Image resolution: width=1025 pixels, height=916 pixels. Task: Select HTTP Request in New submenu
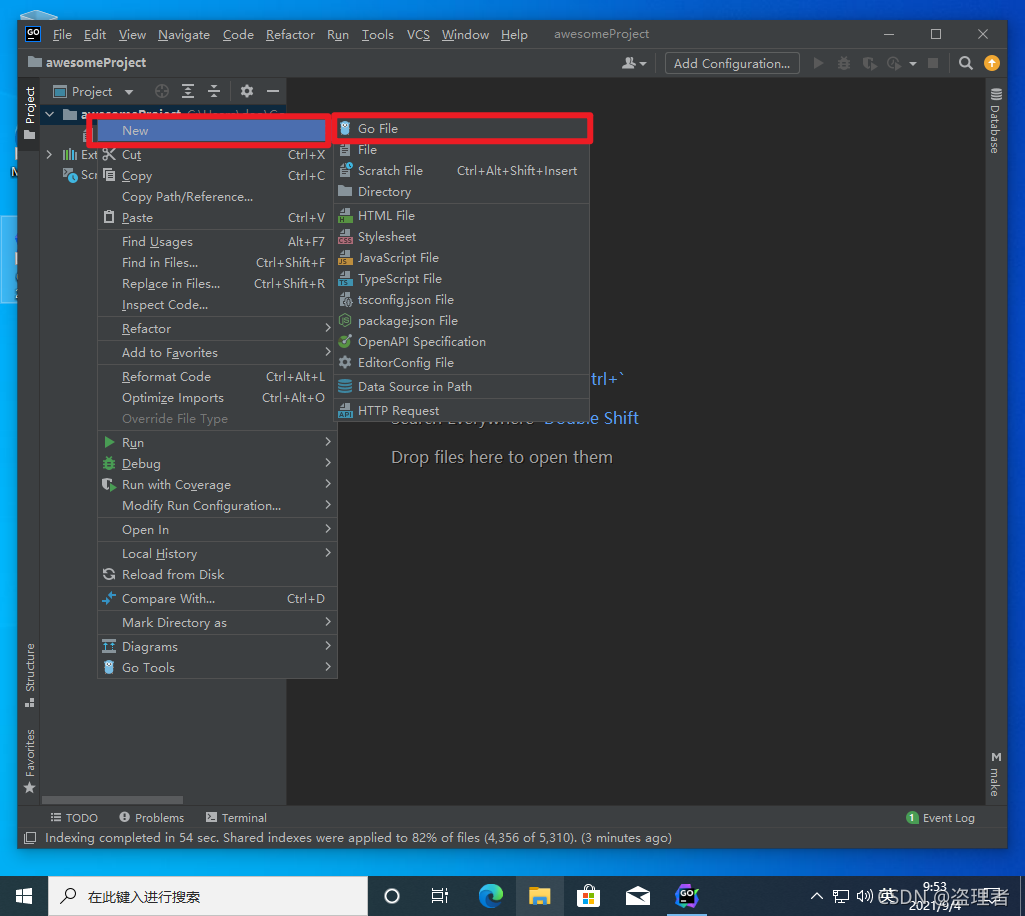coord(462,411)
